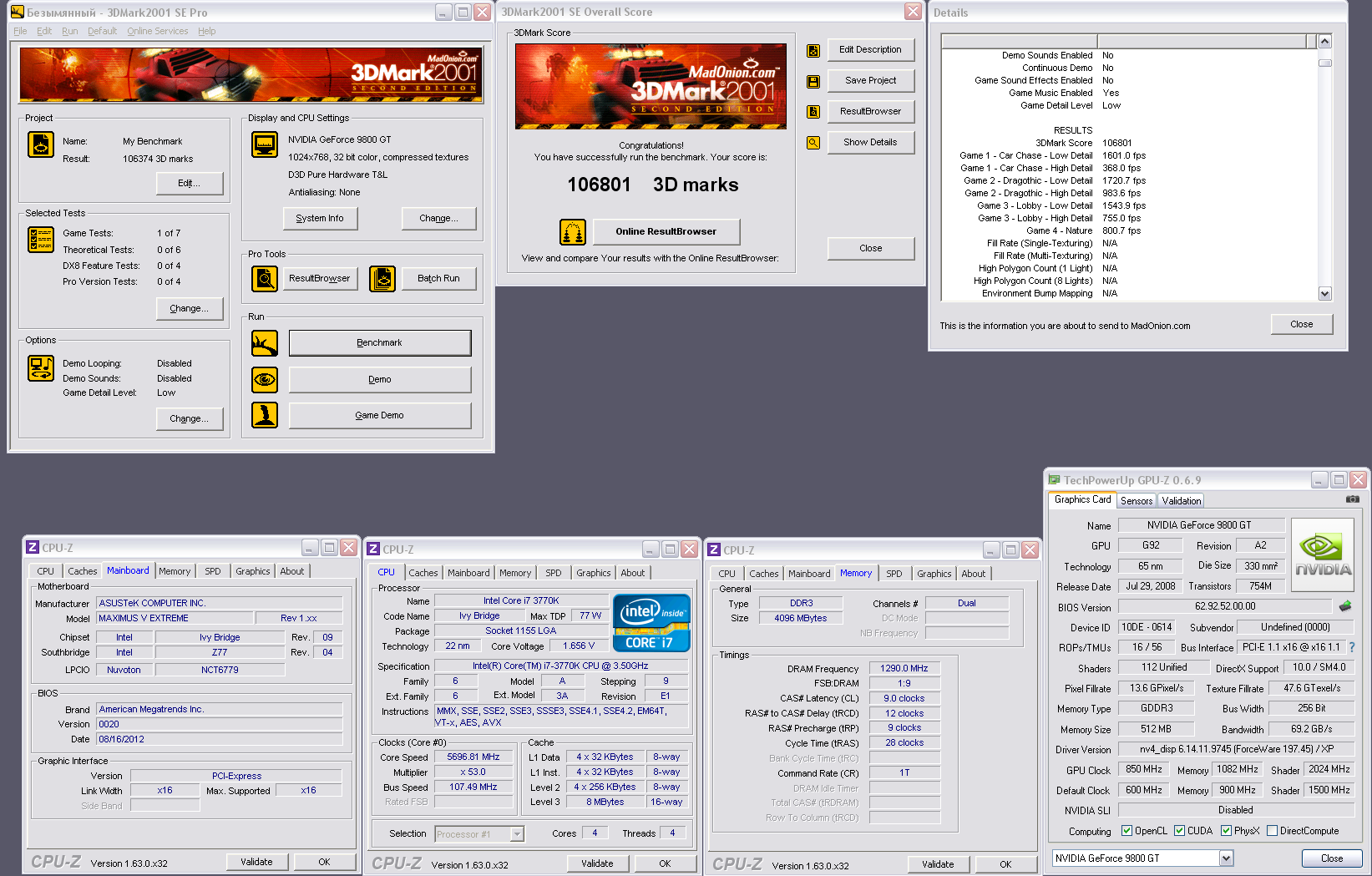The width and height of the screenshot is (1372, 876).
Task: Open the Processor #1 selection dropdown
Action: (517, 833)
